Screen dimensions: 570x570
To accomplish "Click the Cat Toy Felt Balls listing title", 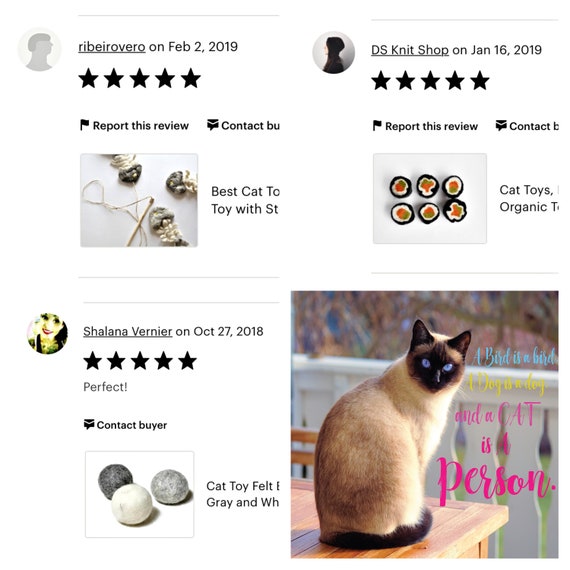I will 242,494.
